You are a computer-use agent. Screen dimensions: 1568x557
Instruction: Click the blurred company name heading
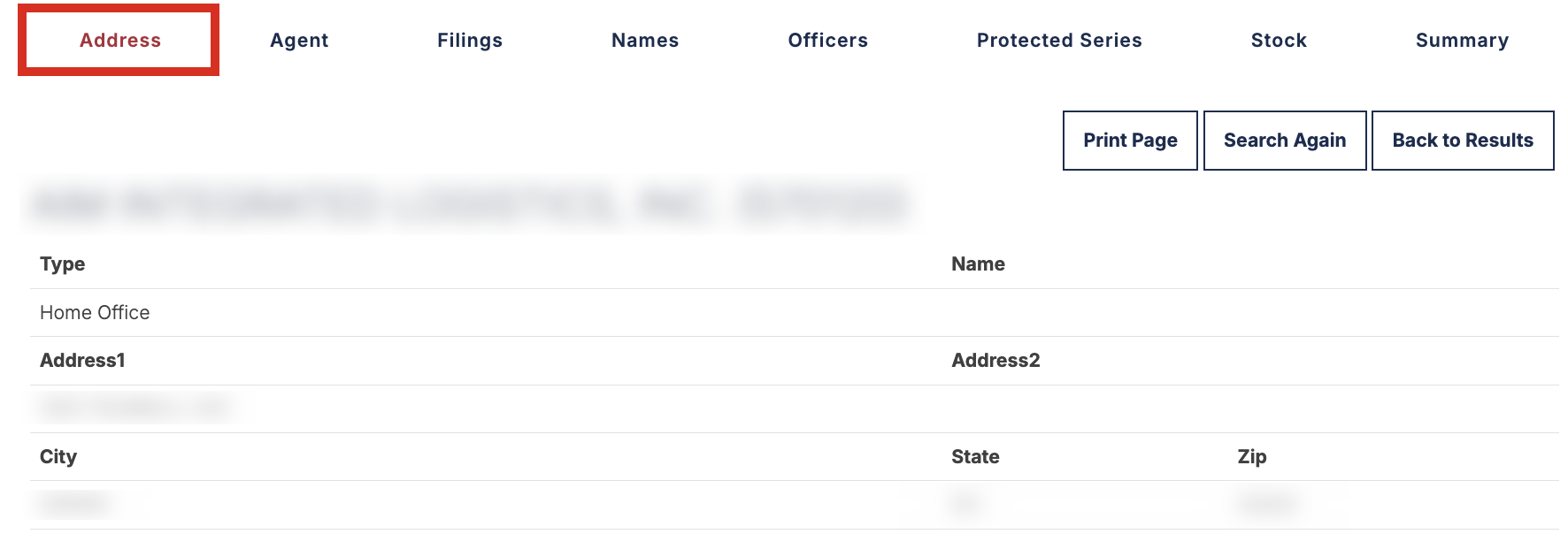469,204
